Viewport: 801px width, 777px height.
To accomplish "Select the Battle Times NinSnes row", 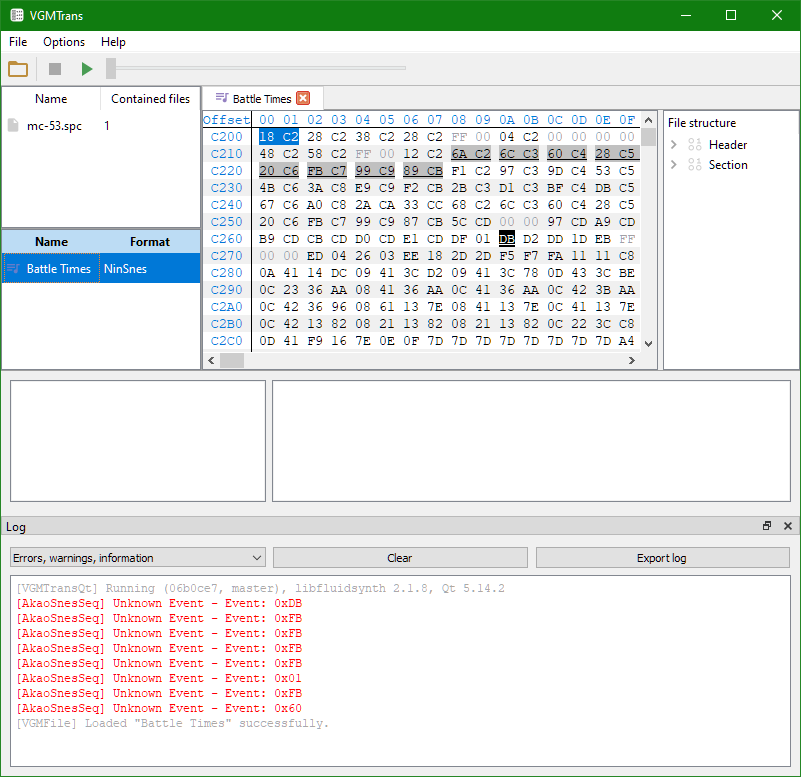I will pyautogui.click(x=101, y=268).
